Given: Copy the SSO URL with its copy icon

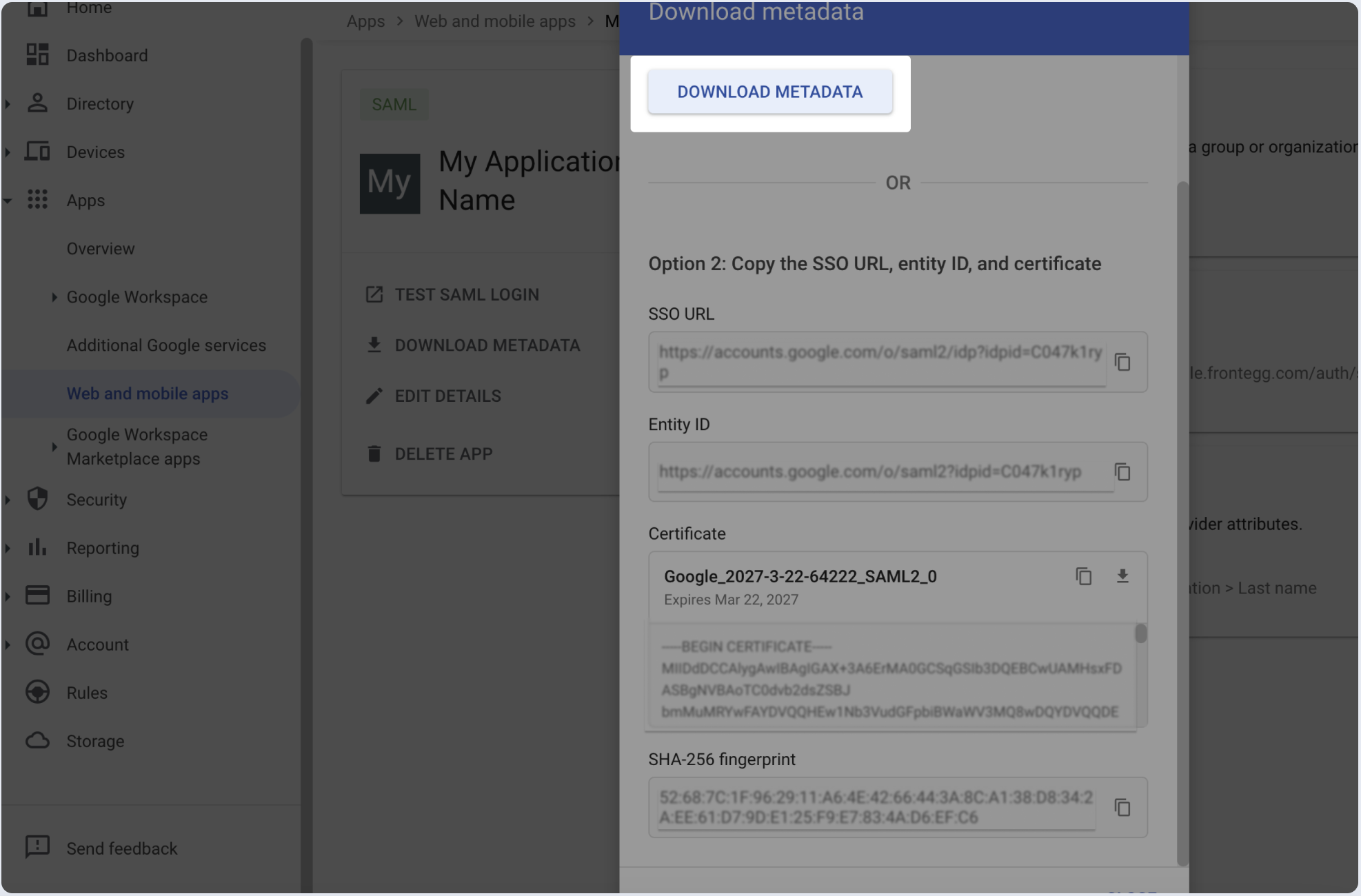Looking at the screenshot, I should pos(1122,362).
